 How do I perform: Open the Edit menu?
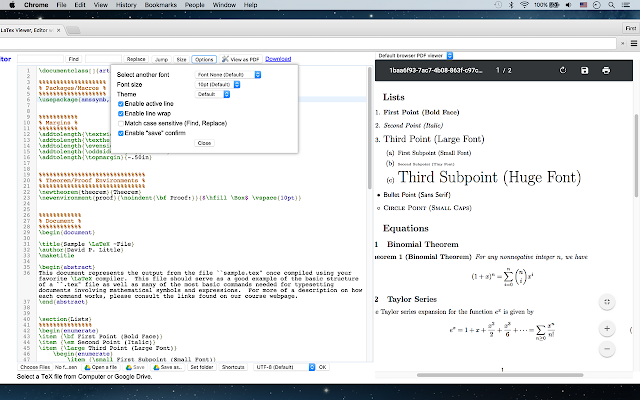(x=80, y=5)
